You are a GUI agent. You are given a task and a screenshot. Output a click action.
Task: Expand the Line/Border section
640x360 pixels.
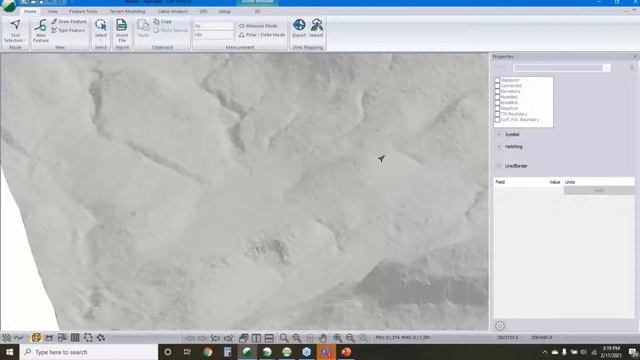[x=499, y=166]
